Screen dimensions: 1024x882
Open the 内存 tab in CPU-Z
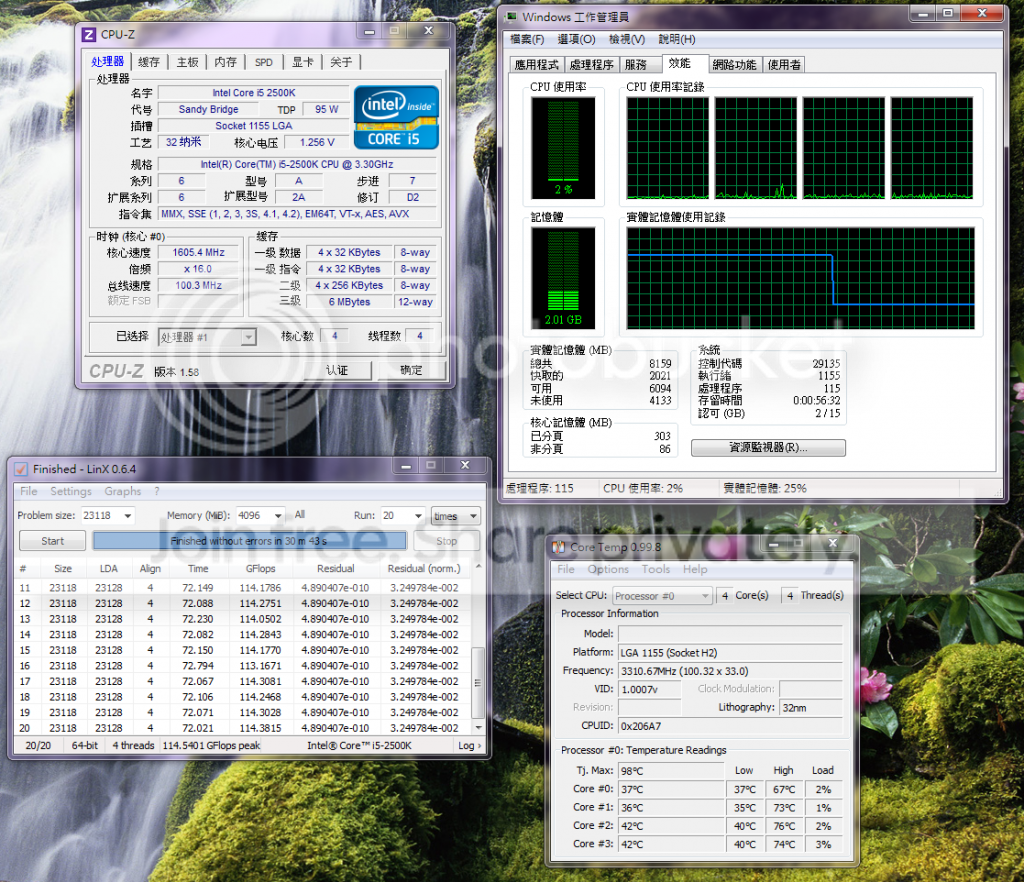(225, 62)
